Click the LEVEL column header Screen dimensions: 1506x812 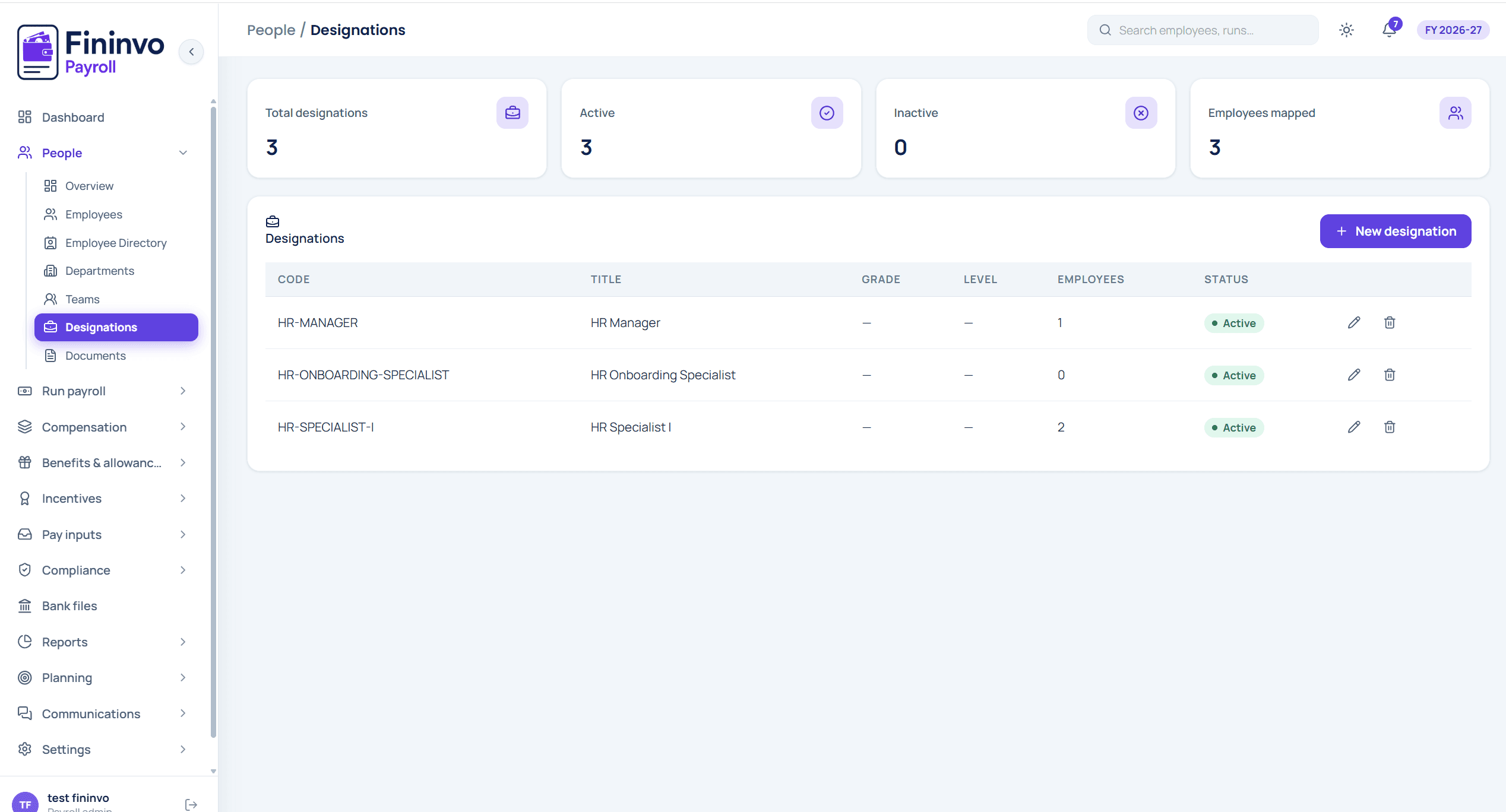pos(980,279)
